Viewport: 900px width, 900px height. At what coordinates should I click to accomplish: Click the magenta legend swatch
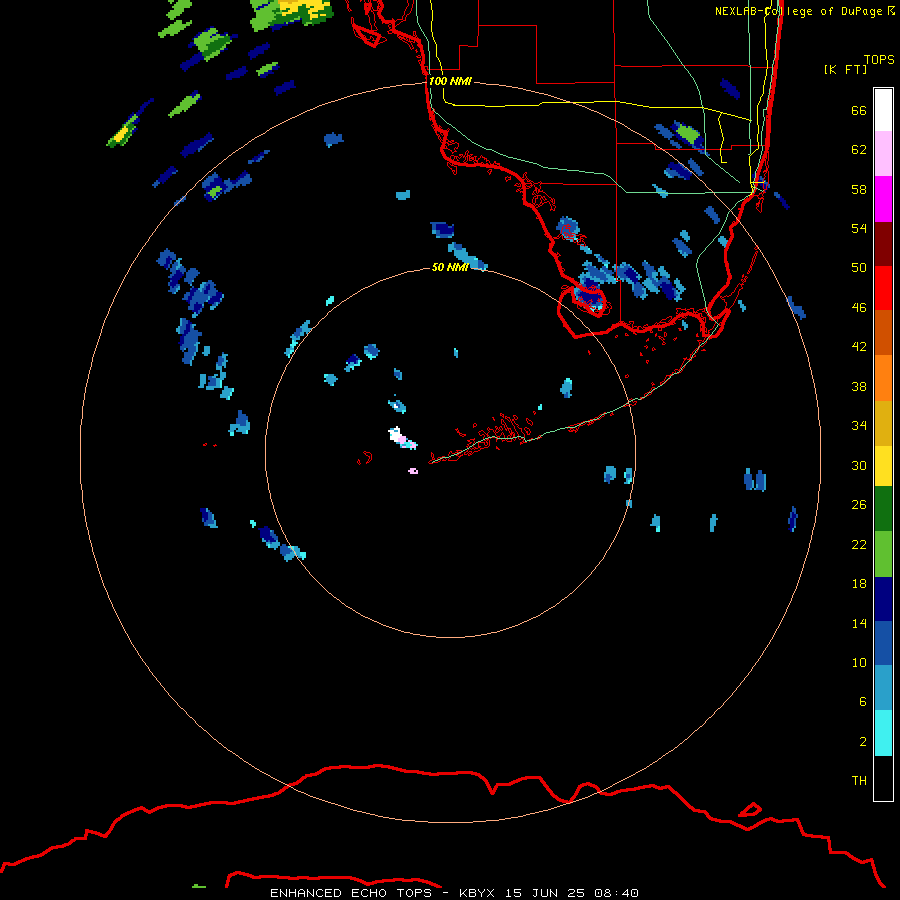[883, 199]
